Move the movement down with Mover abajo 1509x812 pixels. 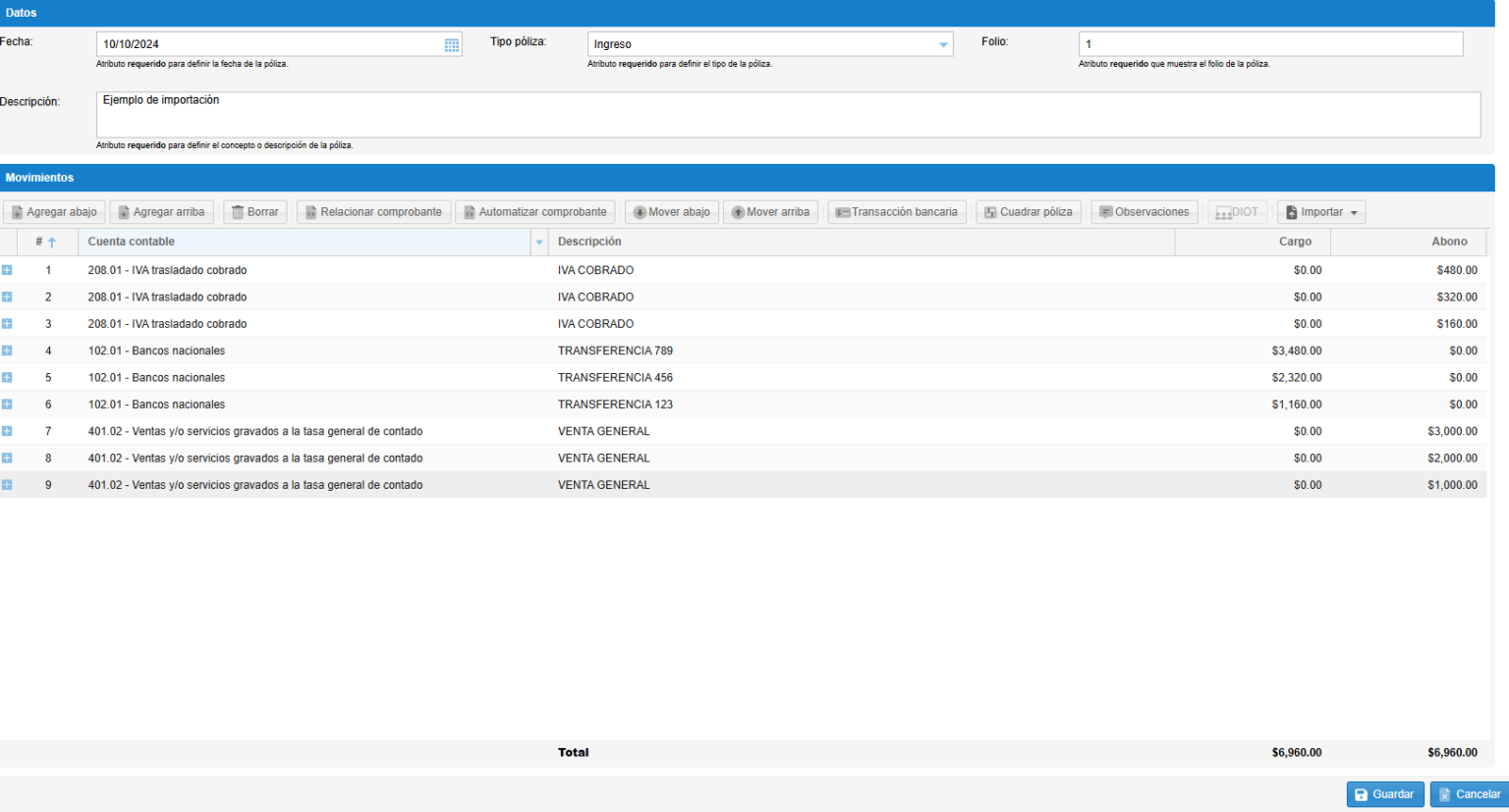click(x=671, y=212)
